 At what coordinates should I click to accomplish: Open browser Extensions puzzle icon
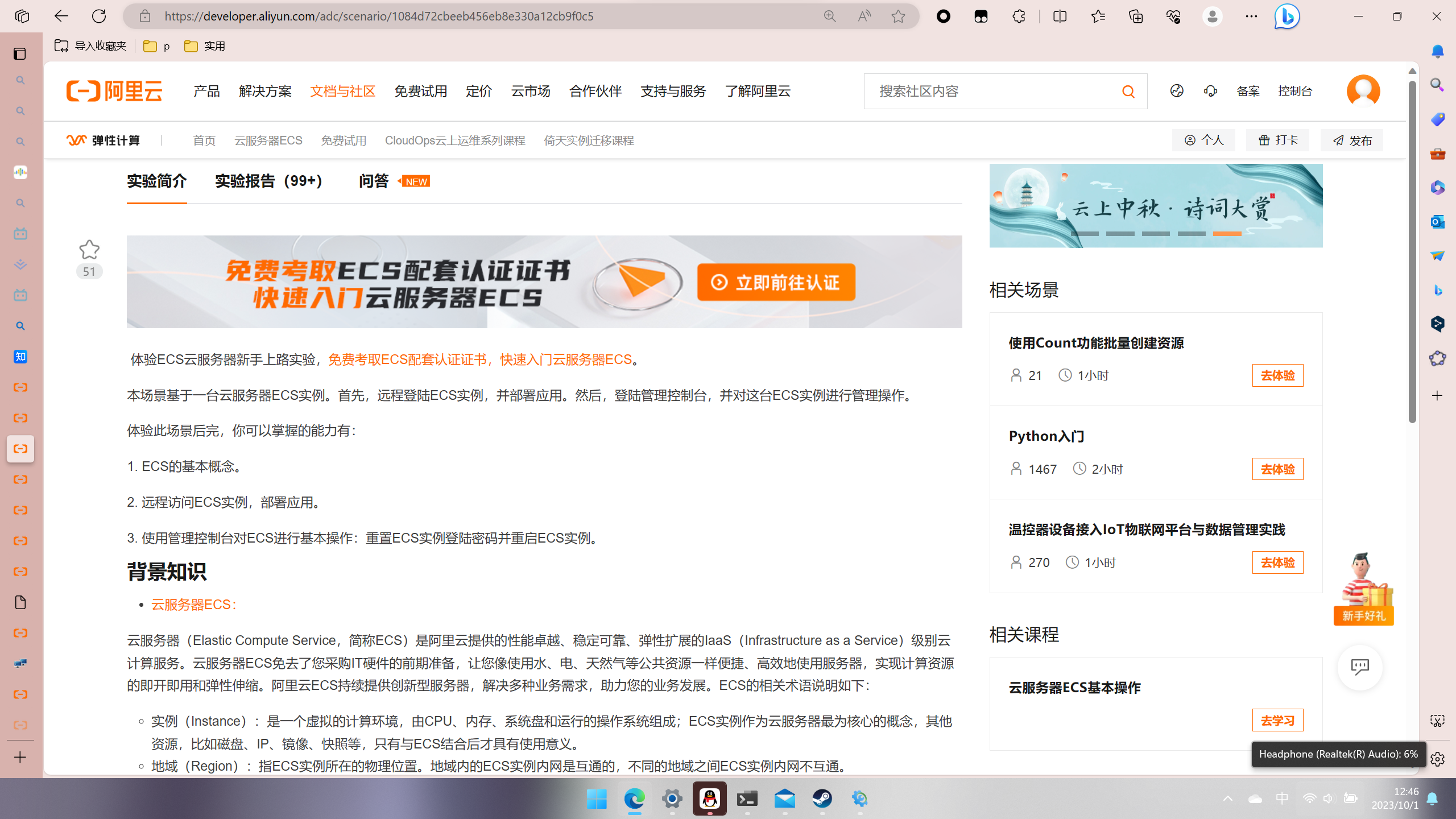[x=1019, y=16]
